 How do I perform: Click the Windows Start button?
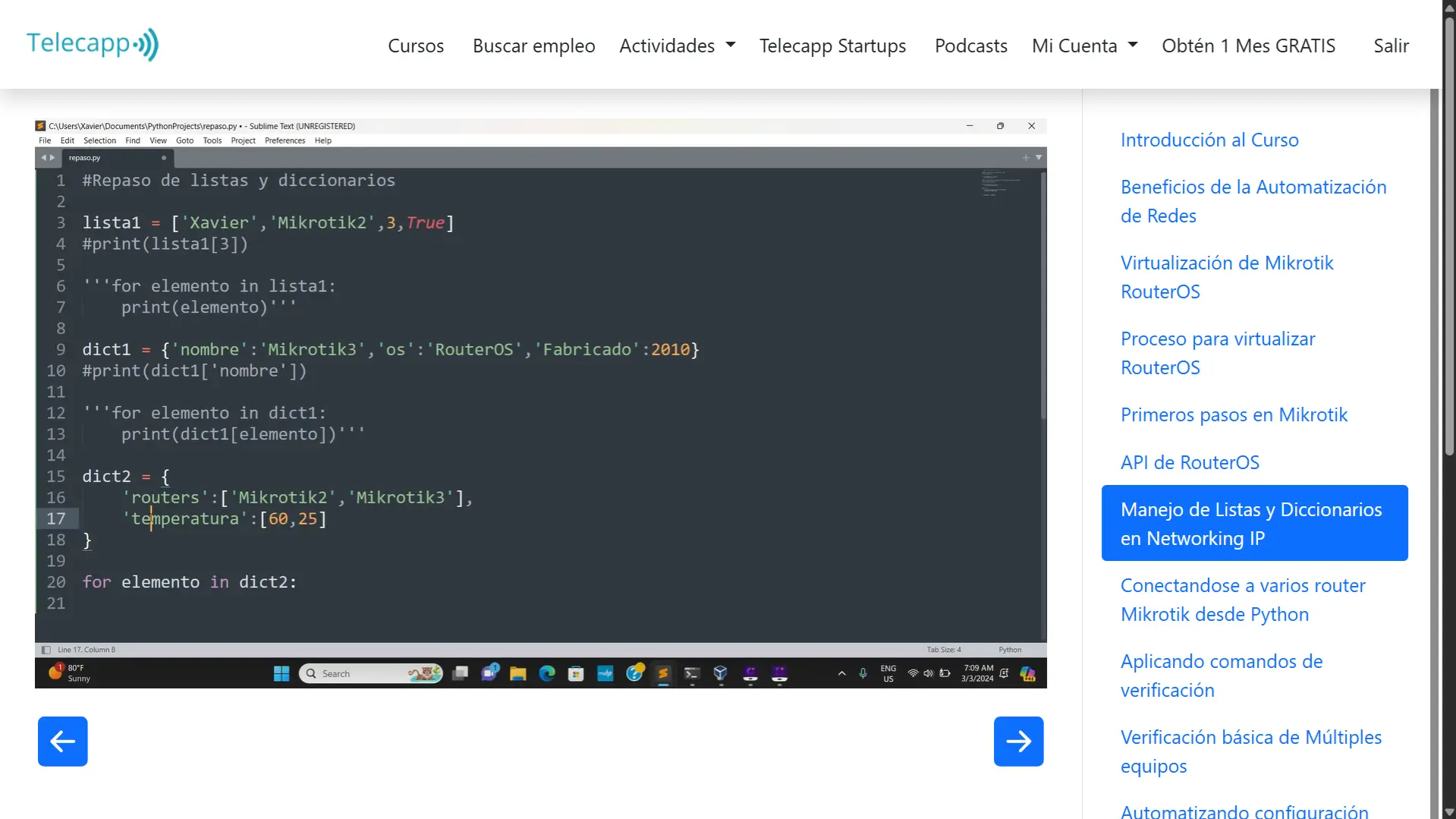[281, 673]
